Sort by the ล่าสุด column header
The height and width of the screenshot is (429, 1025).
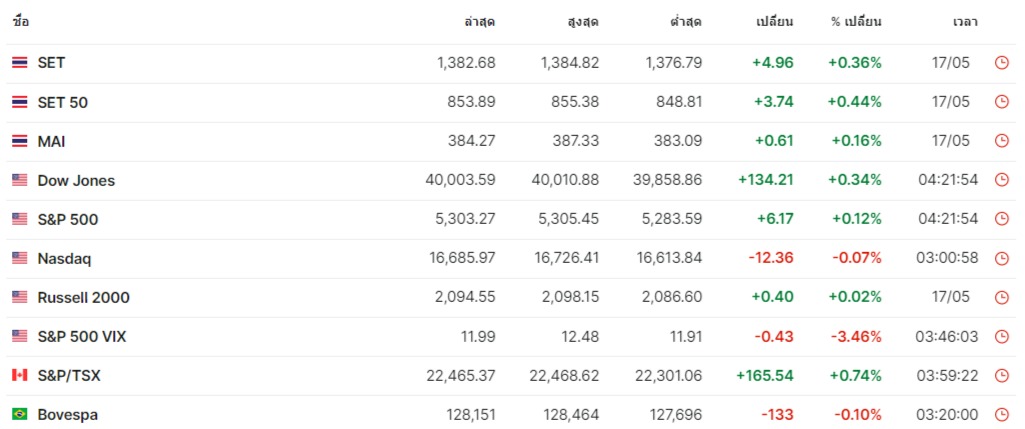(x=480, y=21)
